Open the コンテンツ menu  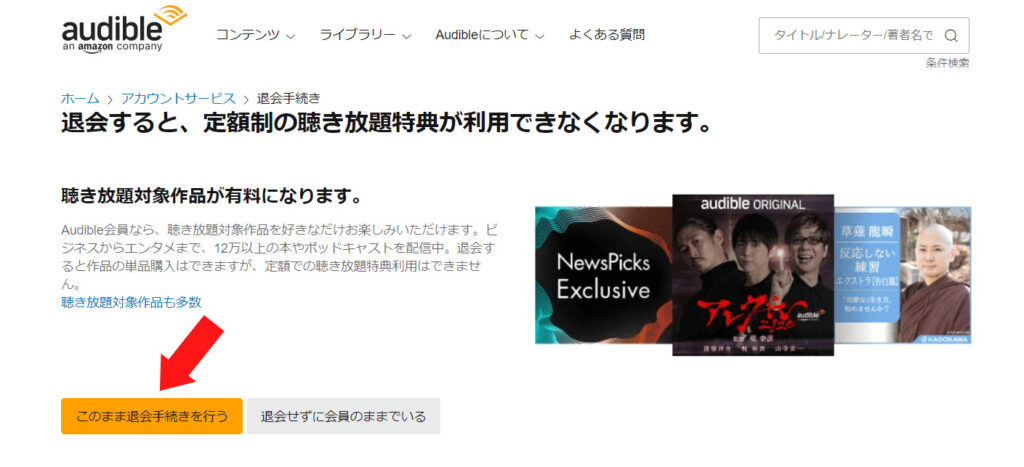pos(256,35)
